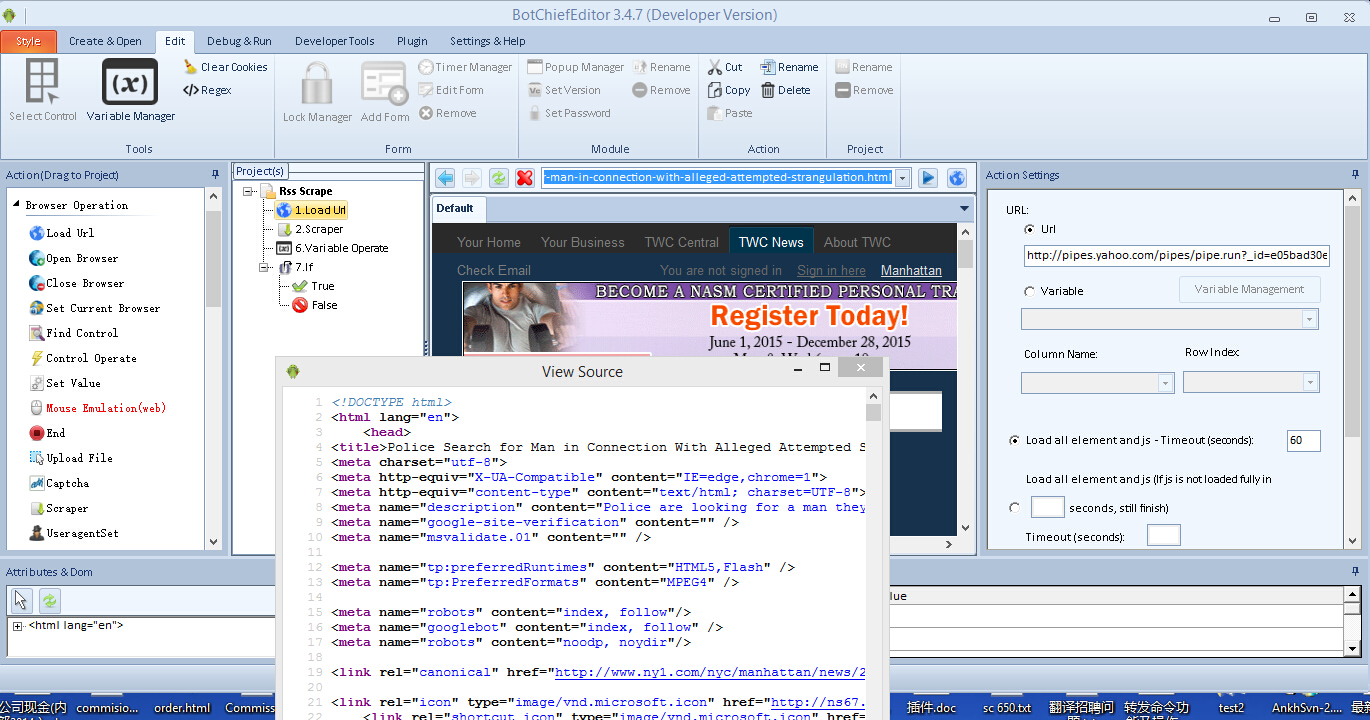Click the Sign in here link
The width and height of the screenshot is (1370, 720).
(831, 270)
